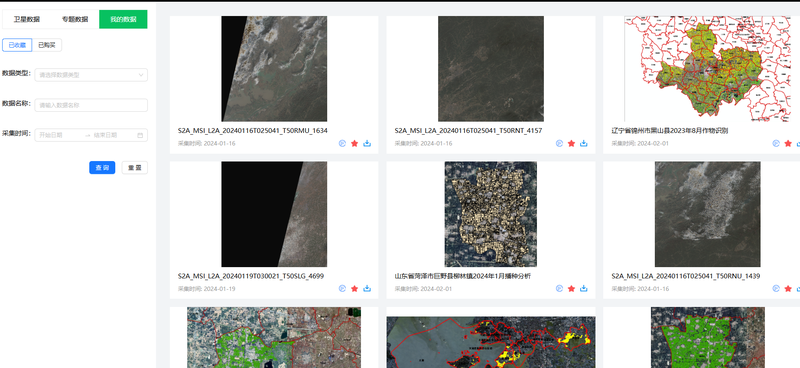Open the 开始日期 date picker
This screenshot has width=800, height=368.
pos(58,135)
